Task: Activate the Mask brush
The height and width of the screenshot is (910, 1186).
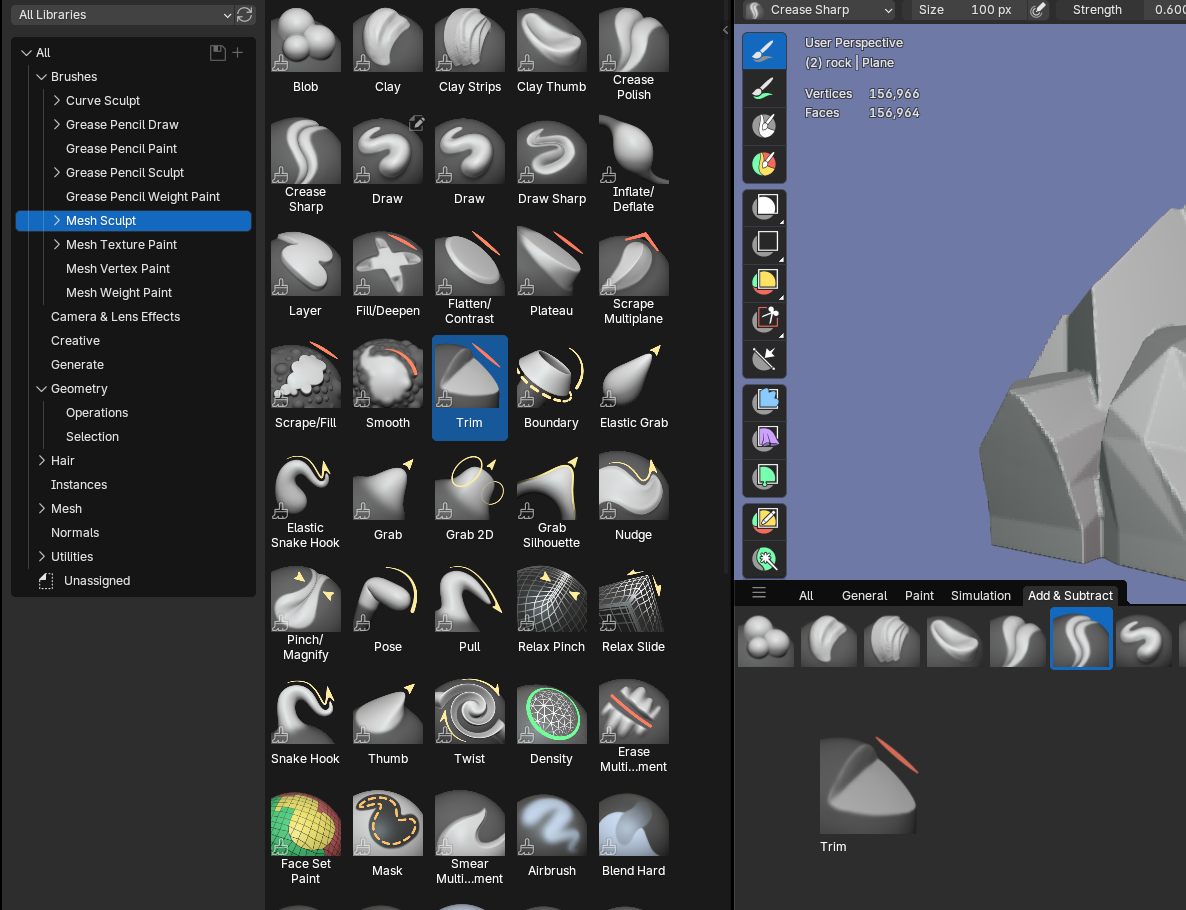Action: click(x=387, y=834)
